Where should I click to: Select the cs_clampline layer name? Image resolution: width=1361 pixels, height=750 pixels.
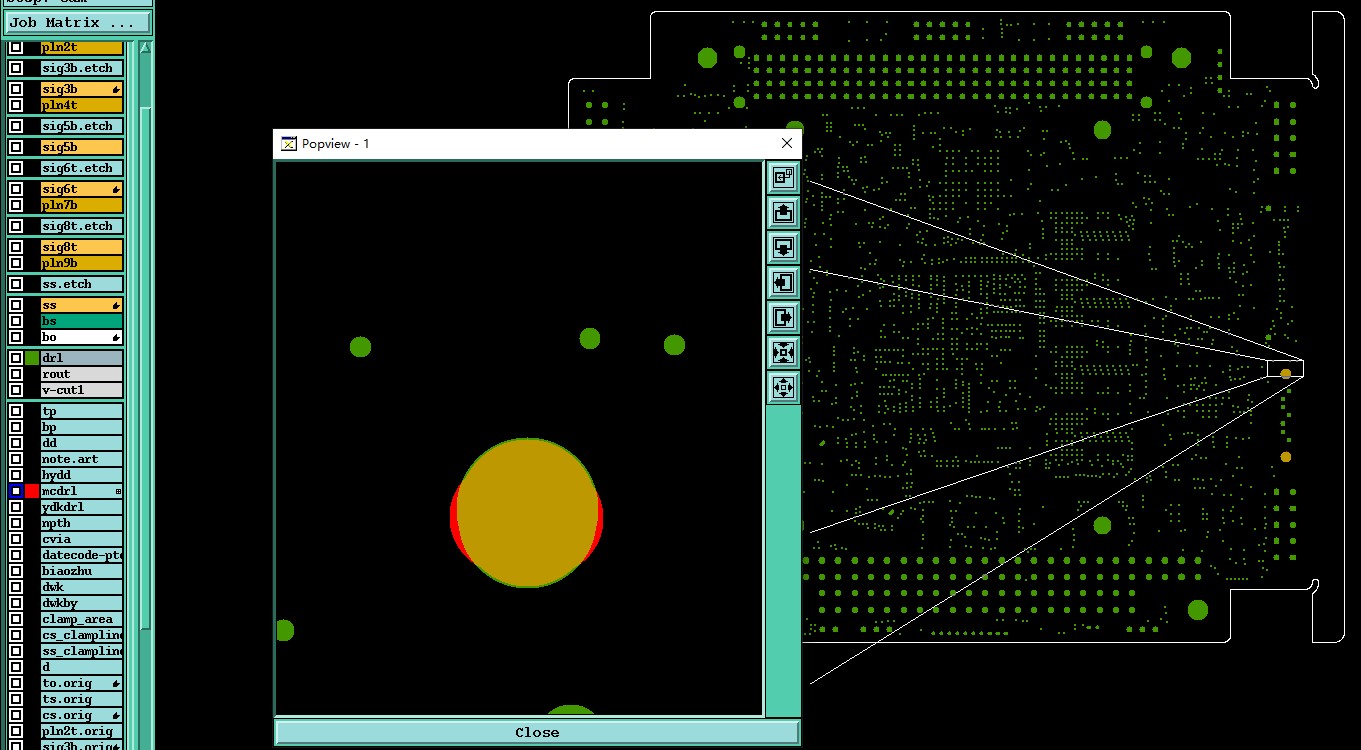pos(82,635)
